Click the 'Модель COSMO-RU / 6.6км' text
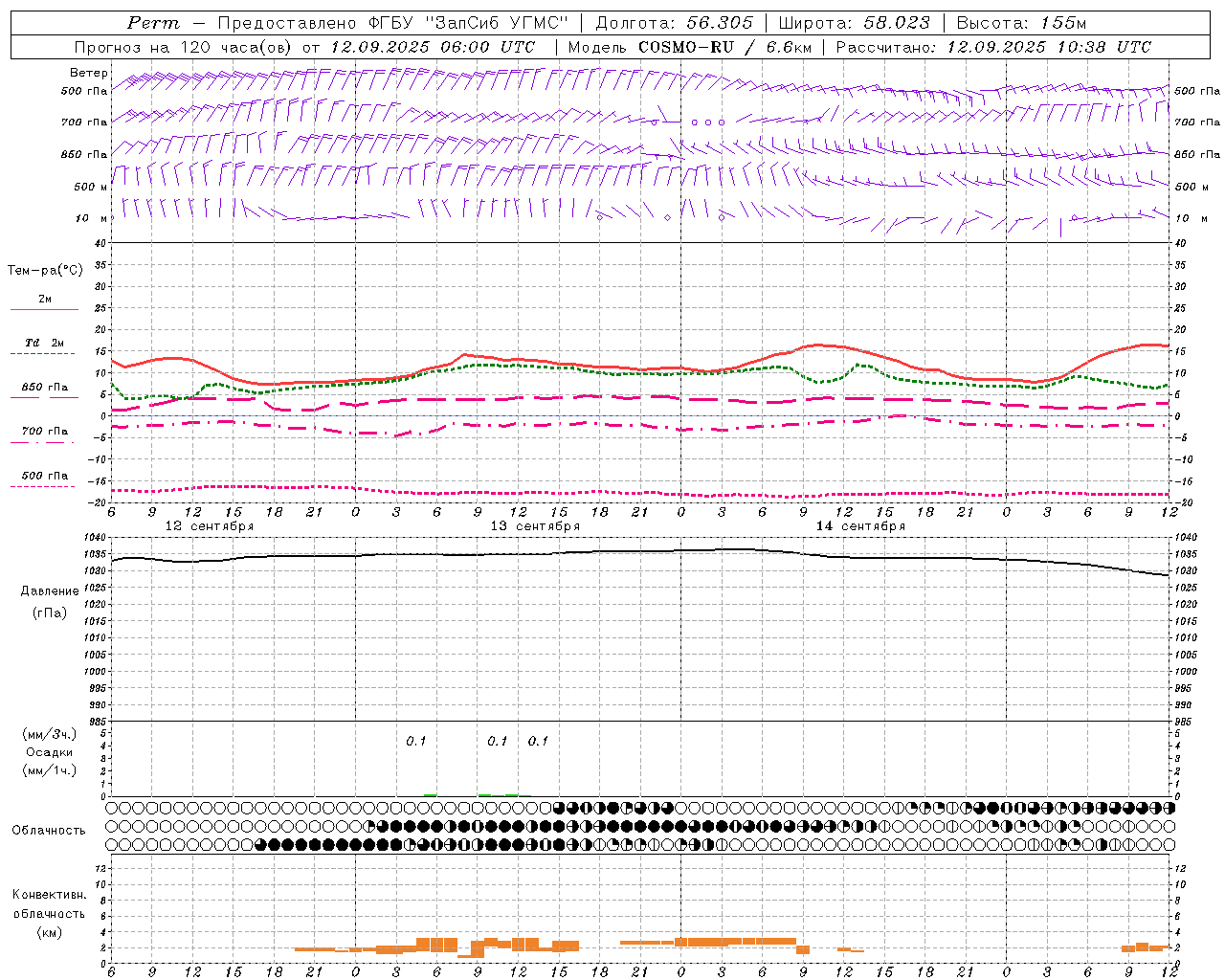This screenshot has width=1225, height=980. point(690,47)
